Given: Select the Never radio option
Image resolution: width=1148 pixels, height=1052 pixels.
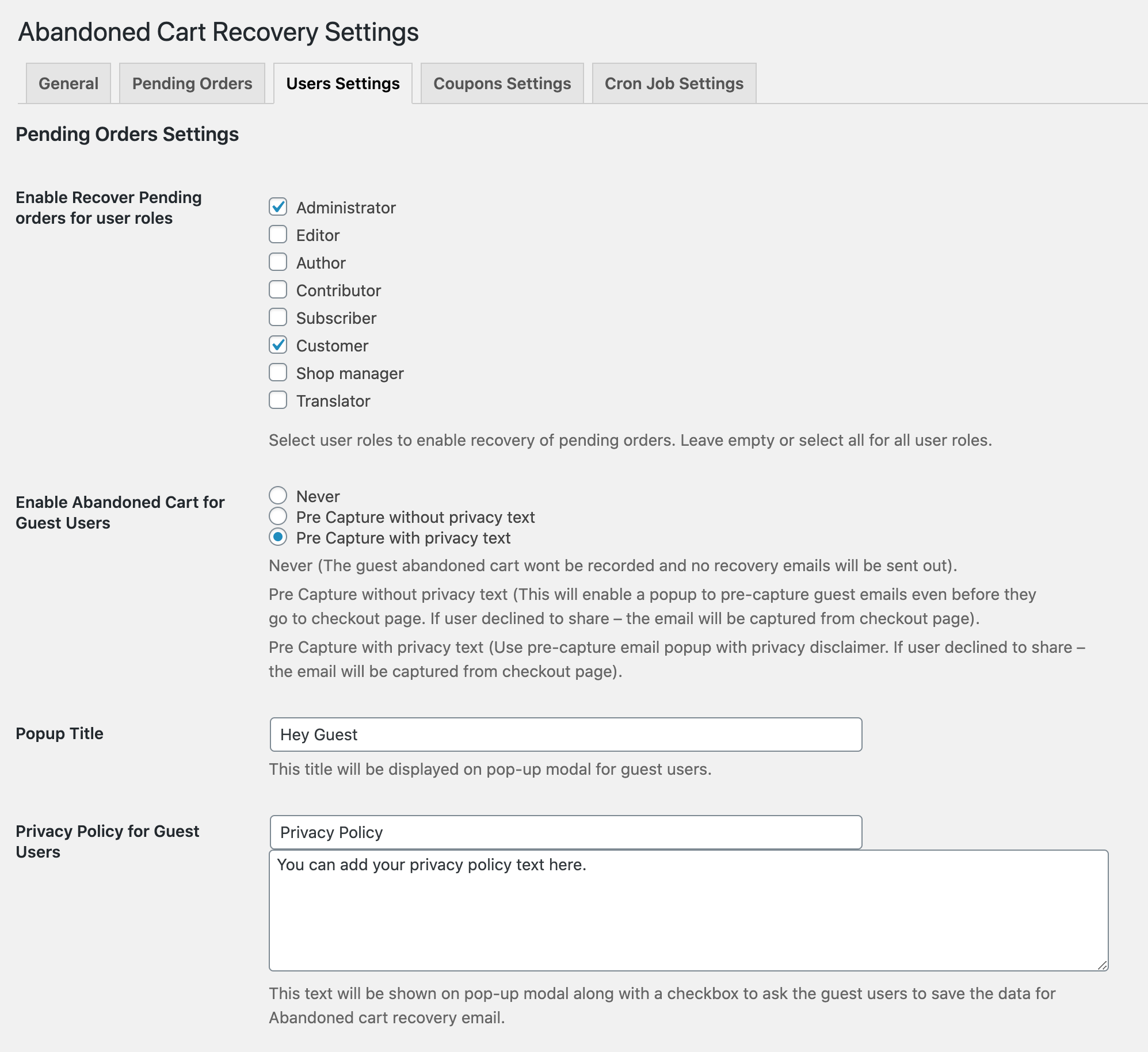Looking at the screenshot, I should [278, 495].
